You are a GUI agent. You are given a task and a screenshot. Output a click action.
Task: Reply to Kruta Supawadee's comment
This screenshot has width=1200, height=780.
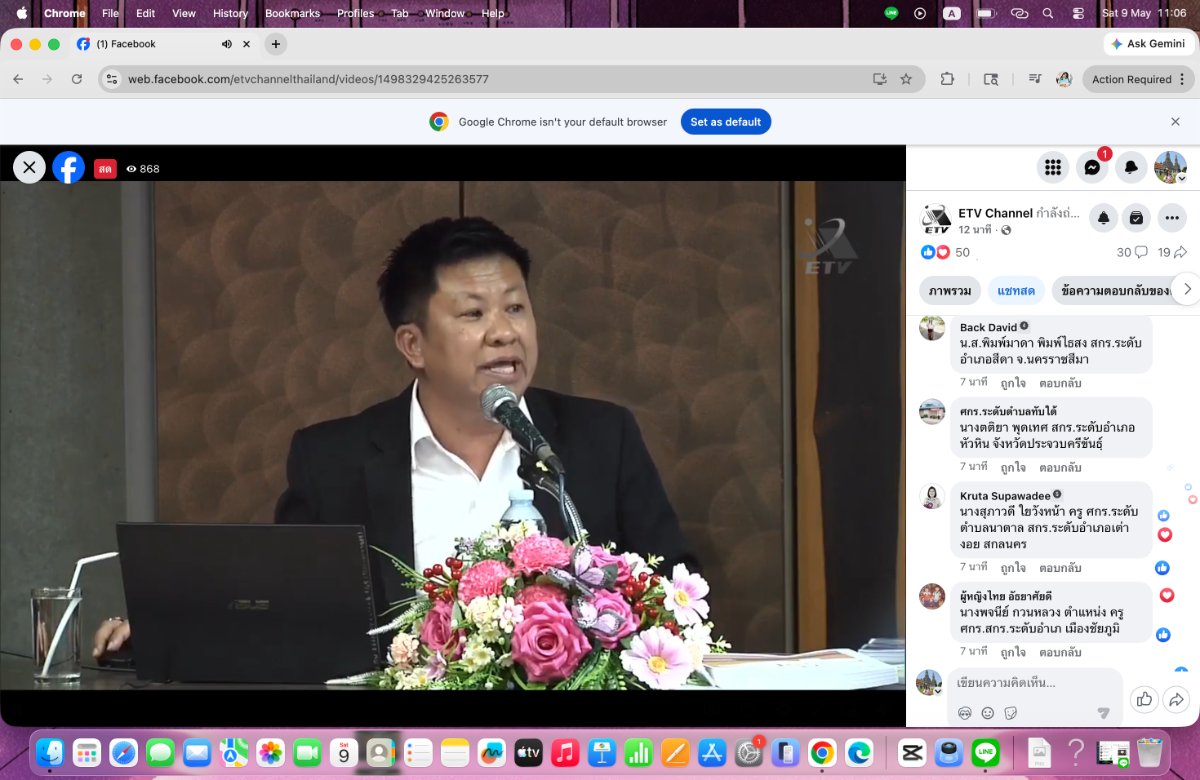tap(1060, 568)
